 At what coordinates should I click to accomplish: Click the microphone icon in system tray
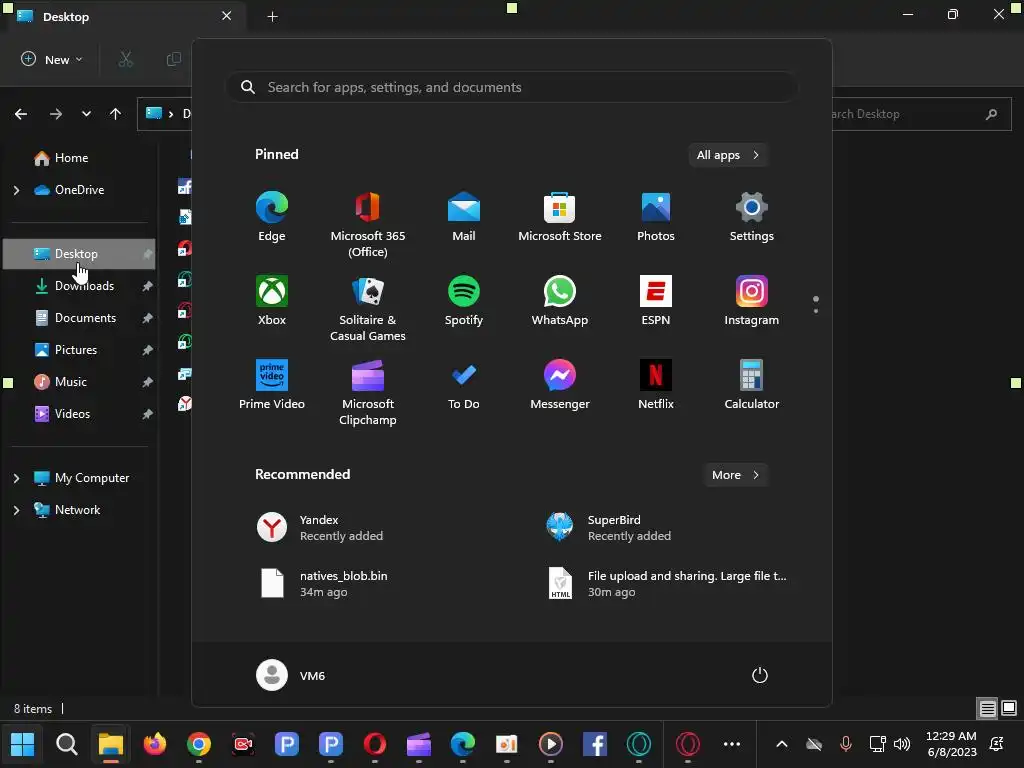[846, 744]
